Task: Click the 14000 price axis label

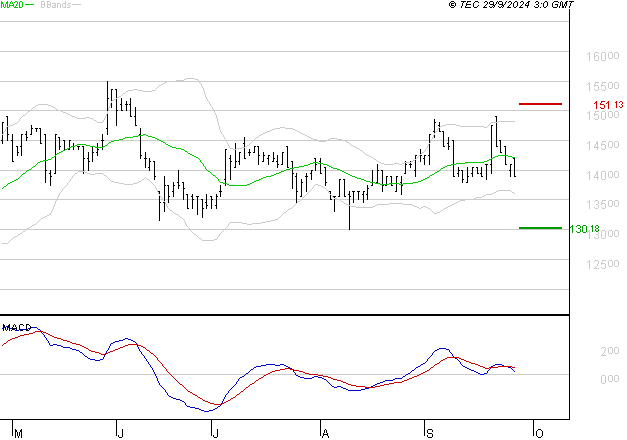Action: point(603,175)
